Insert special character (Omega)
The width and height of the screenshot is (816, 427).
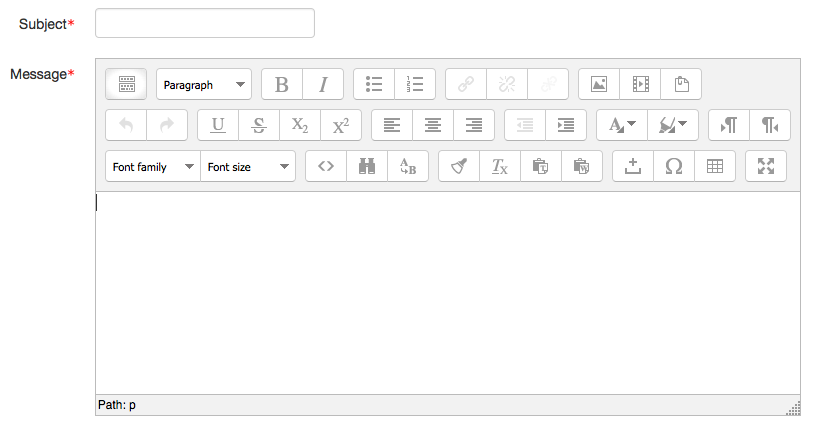(674, 166)
